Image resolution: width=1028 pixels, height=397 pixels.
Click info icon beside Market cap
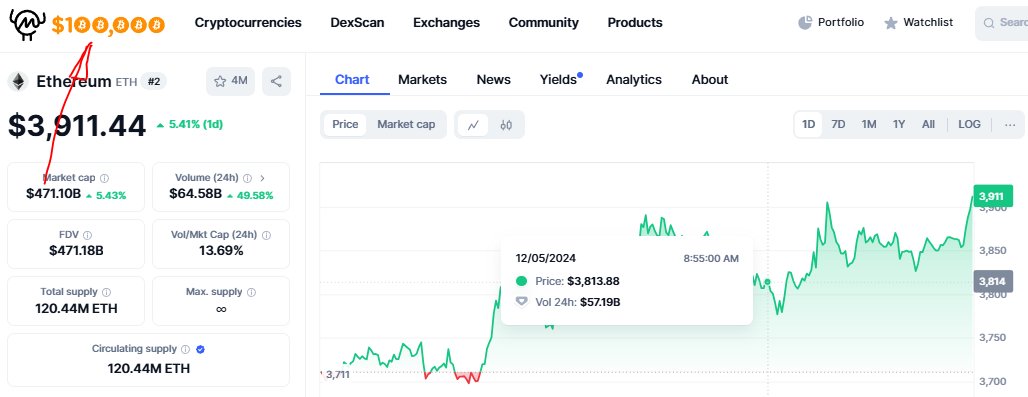click(104, 178)
